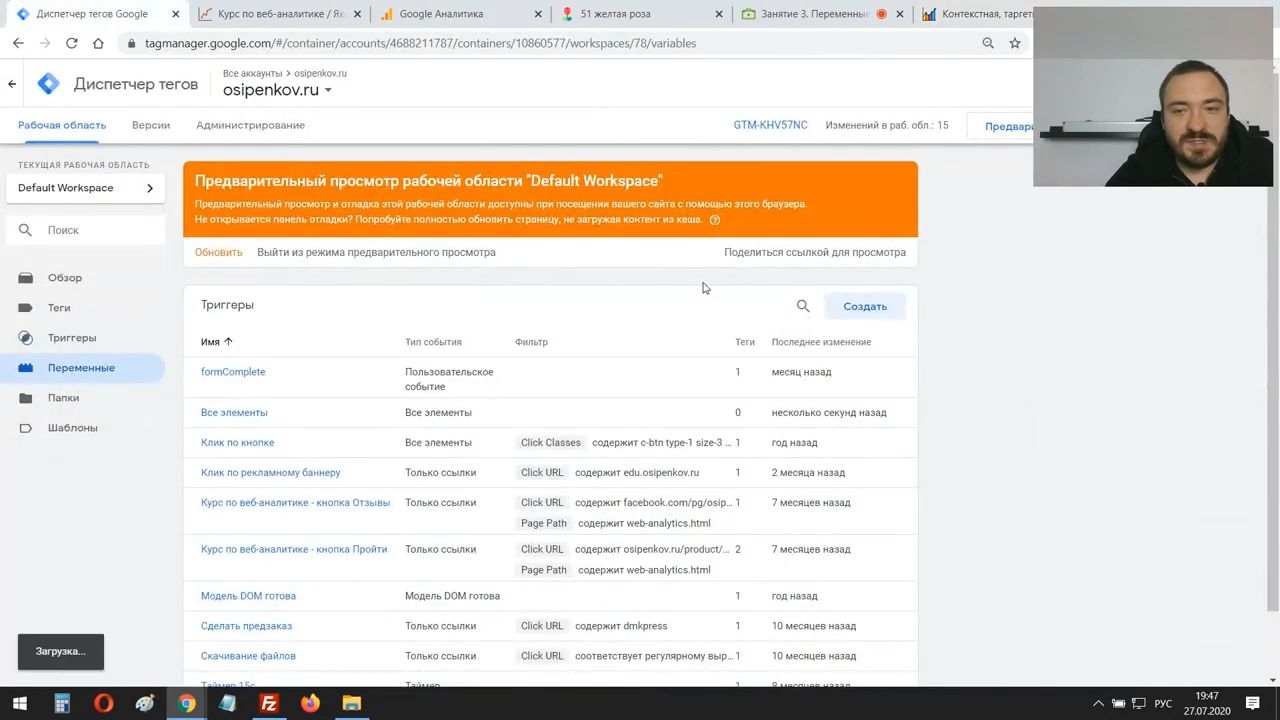This screenshot has height=720, width=1280.
Task: Click the address bar URL
Action: 420,43
